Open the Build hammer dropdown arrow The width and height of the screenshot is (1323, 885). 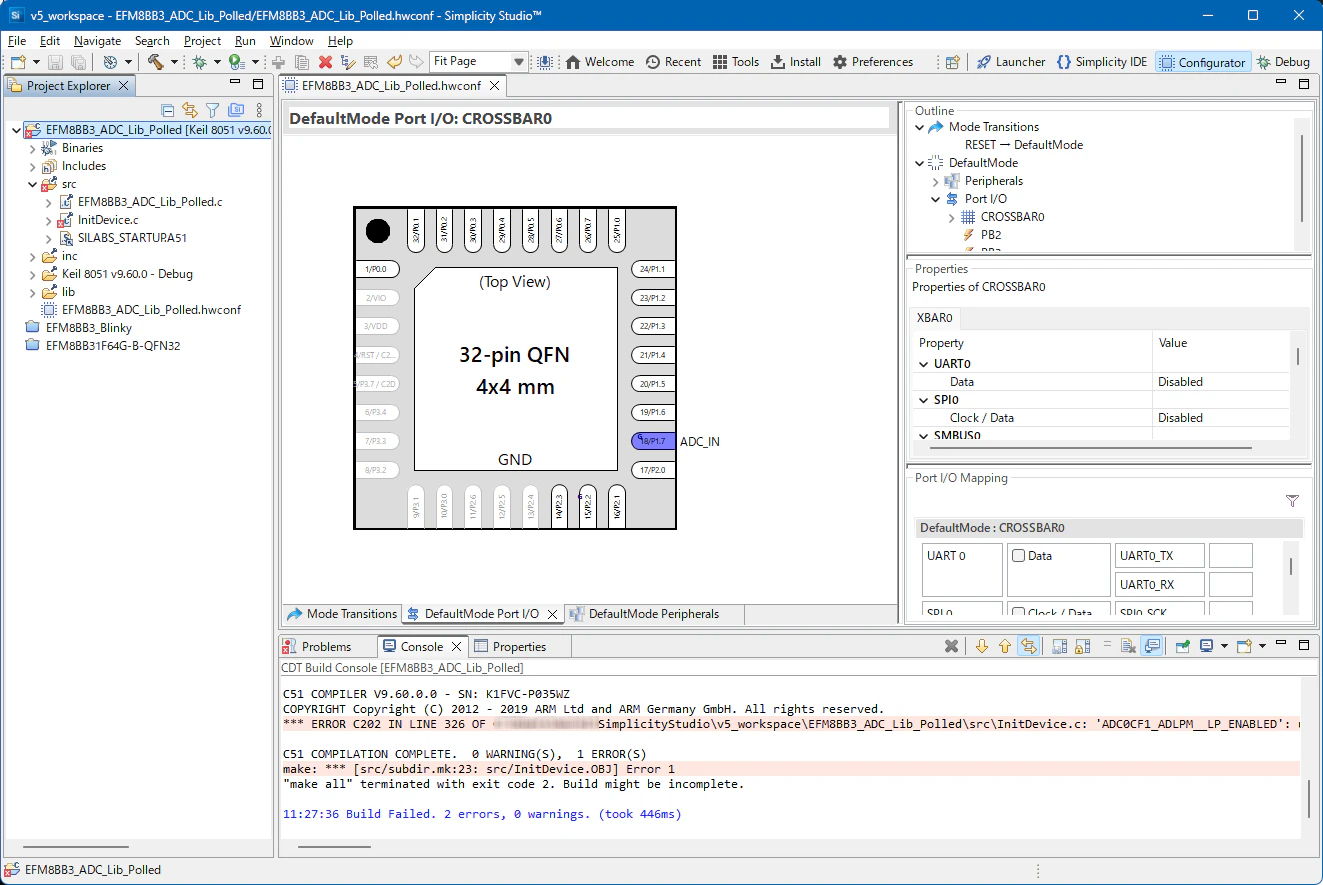(x=174, y=62)
